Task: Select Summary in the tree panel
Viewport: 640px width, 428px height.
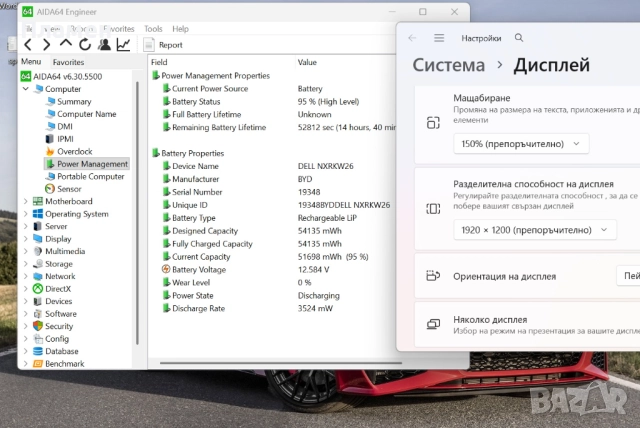Action: pos(74,101)
